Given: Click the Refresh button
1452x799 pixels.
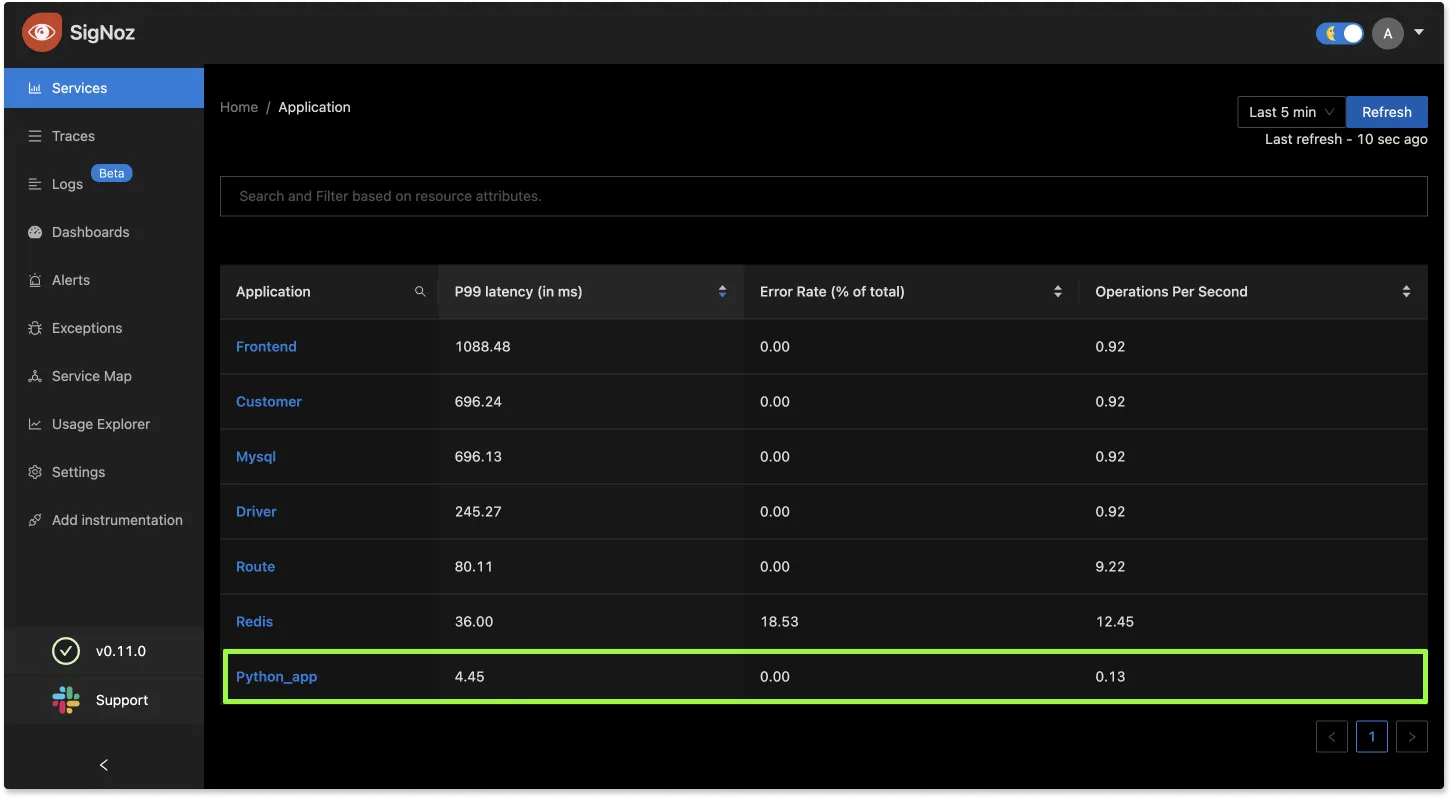Looking at the screenshot, I should [x=1387, y=112].
